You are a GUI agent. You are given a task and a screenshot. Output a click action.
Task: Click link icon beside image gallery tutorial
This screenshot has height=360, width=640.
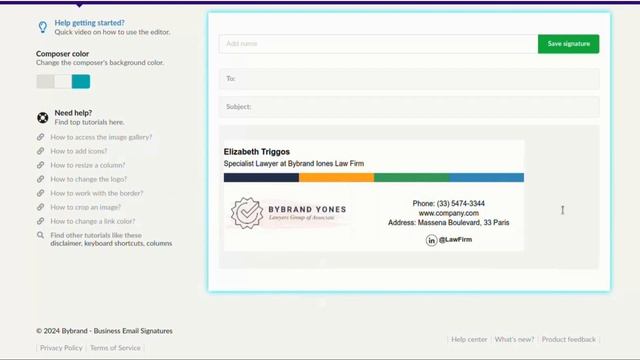pyautogui.click(x=40, y=137)
